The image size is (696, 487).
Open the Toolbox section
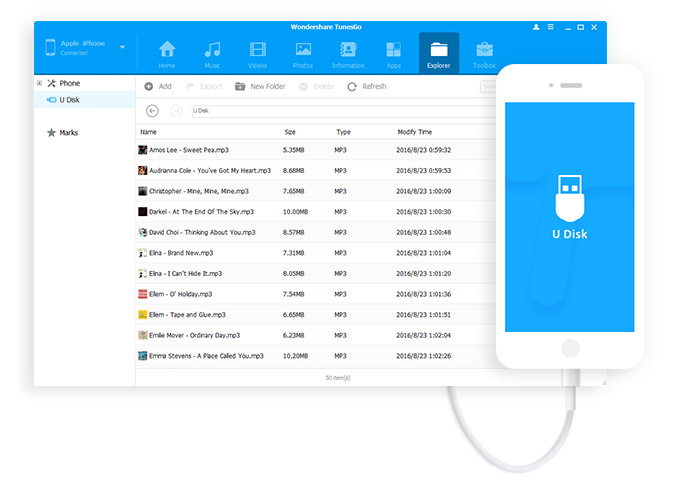484,54
